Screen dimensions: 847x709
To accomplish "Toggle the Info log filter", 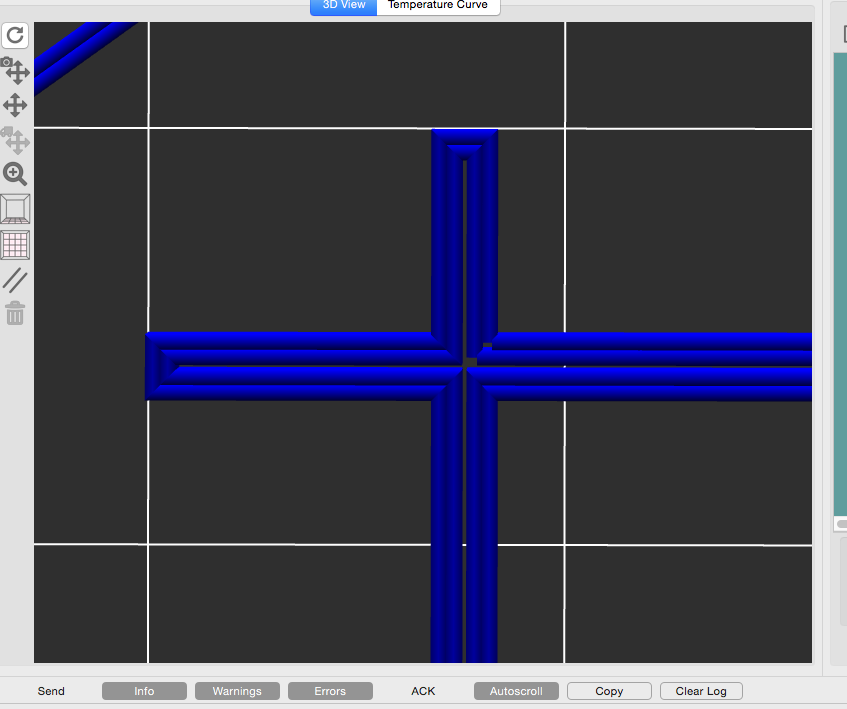I will tap(144, 691).
